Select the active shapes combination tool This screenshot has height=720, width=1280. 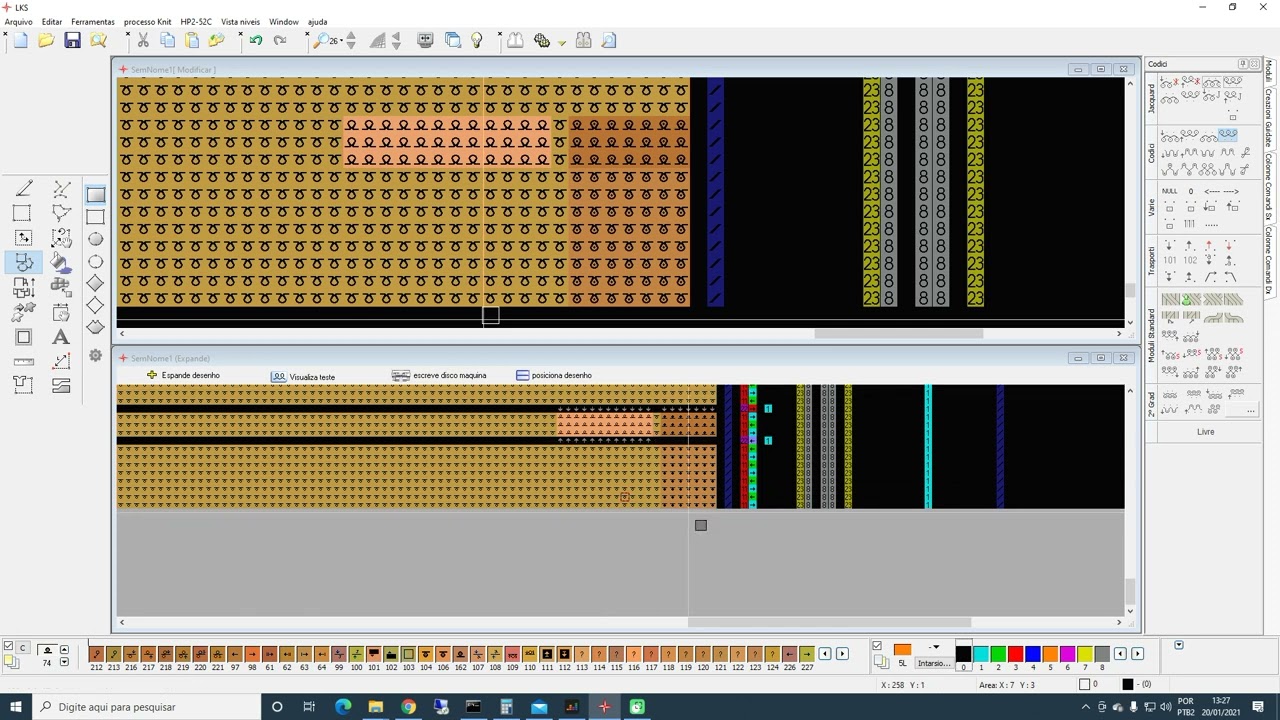[x=23, y=262]
